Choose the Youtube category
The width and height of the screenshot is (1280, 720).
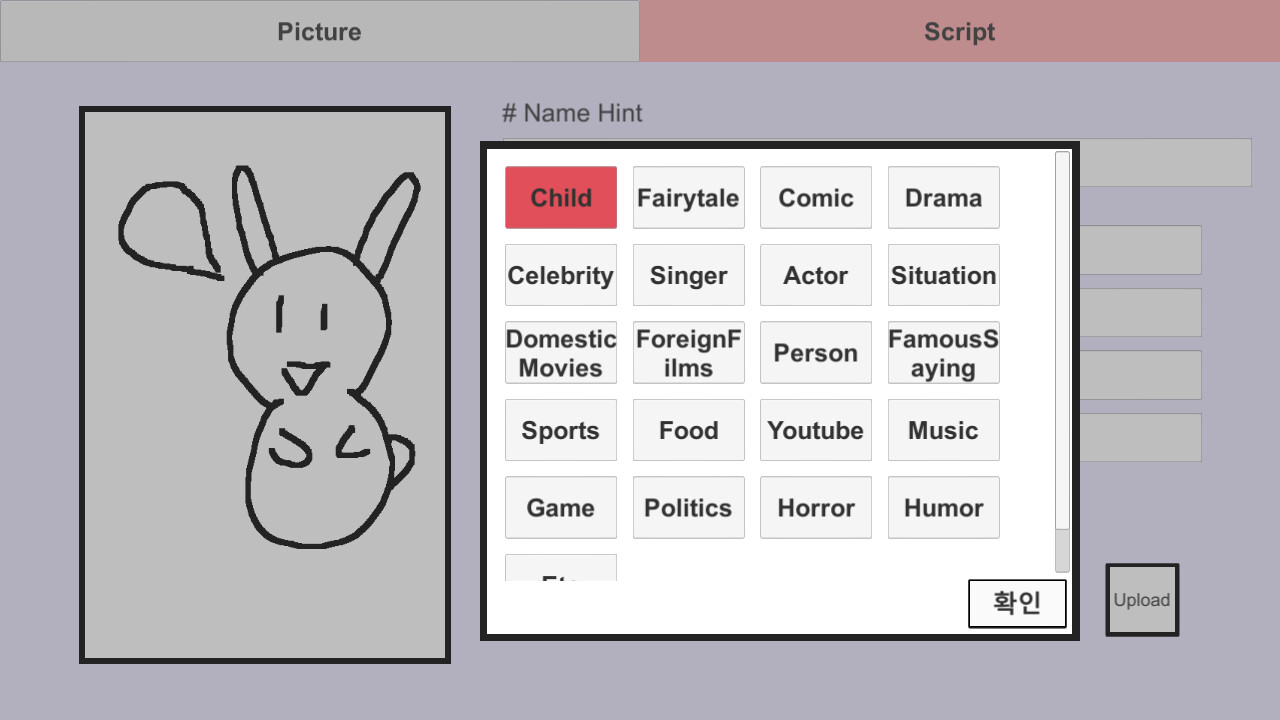[x=816, y=430]
